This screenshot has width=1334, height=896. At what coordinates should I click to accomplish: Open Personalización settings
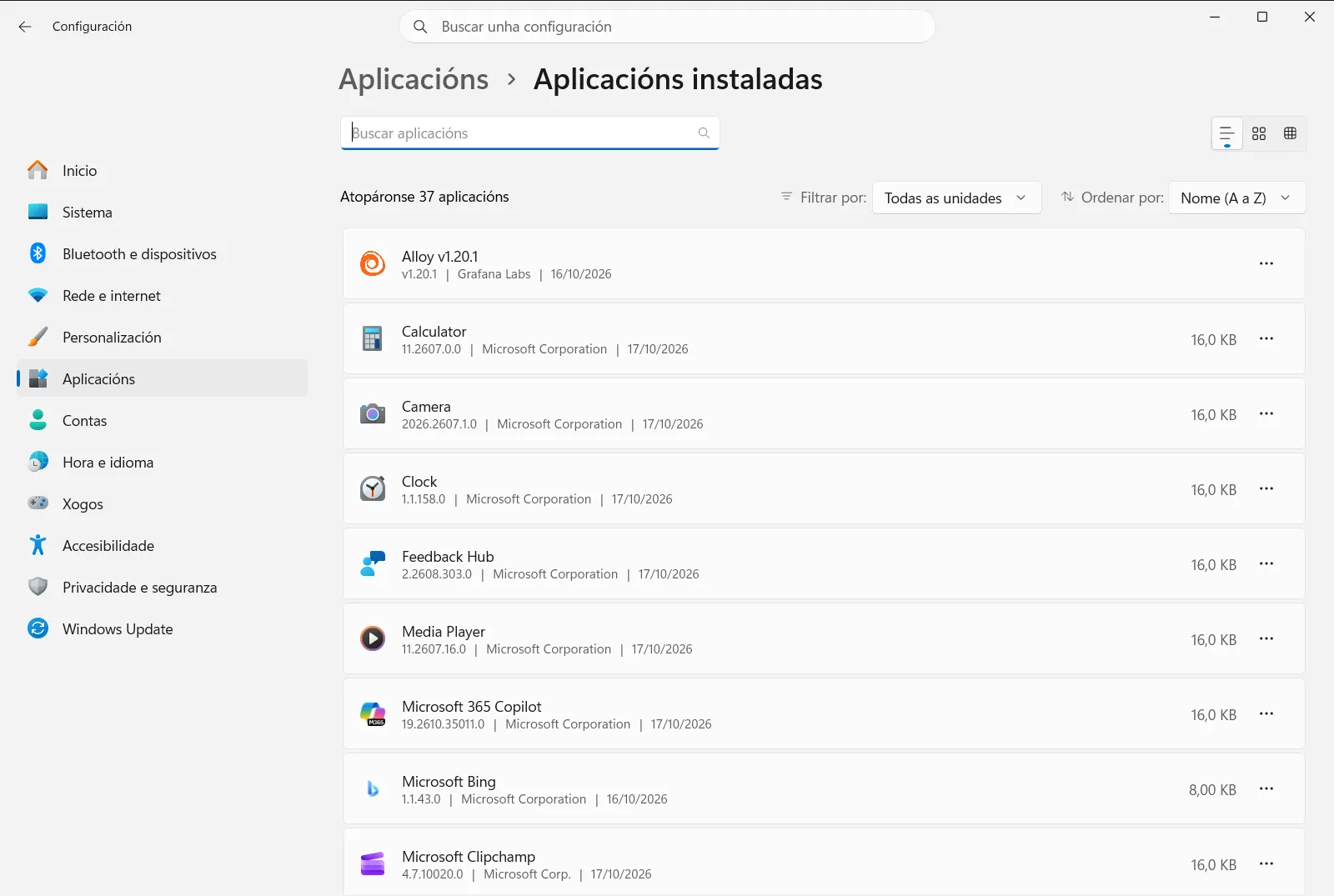click(x=163, y=337)
